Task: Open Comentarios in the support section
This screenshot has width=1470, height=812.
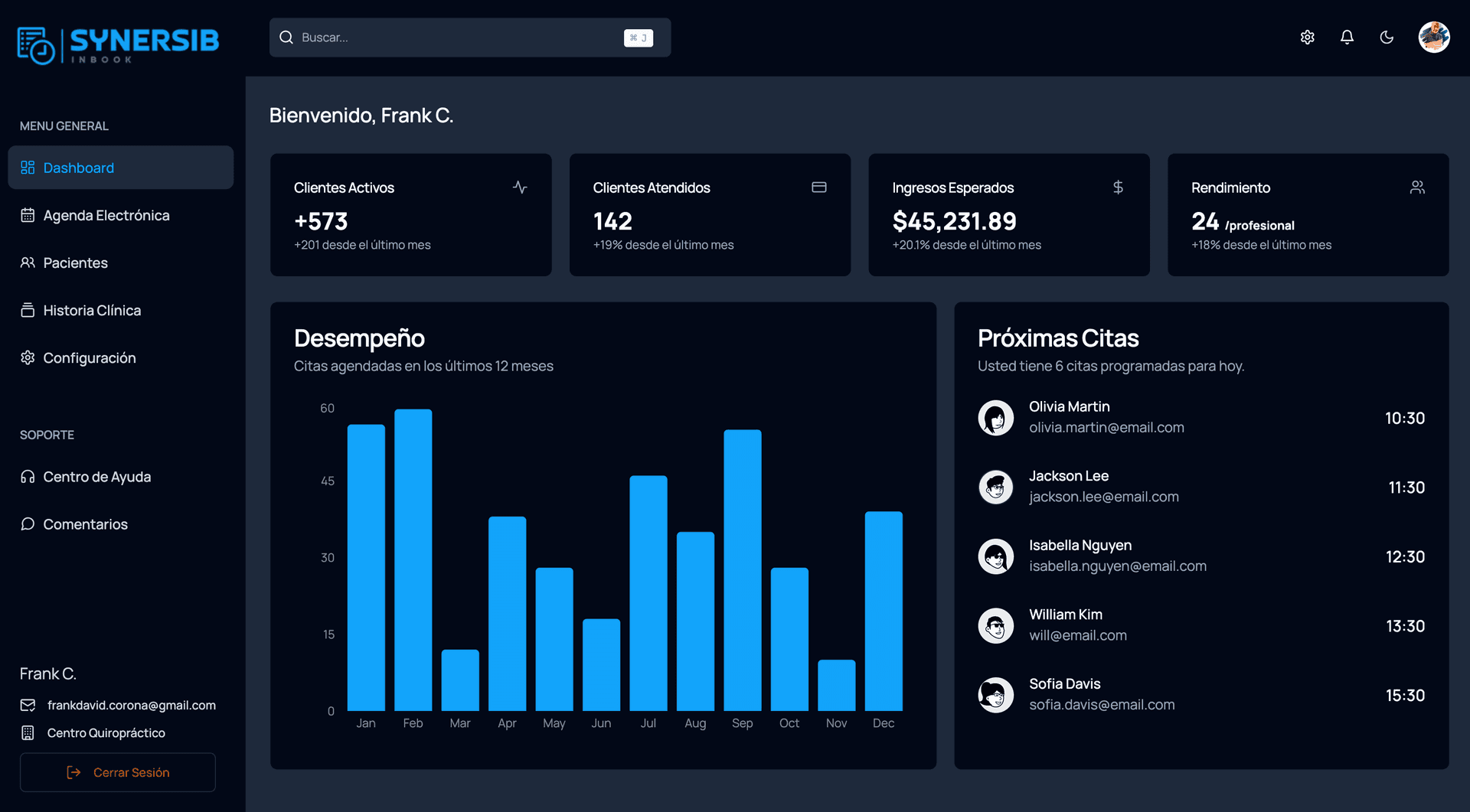Action: tap(85, 524)
